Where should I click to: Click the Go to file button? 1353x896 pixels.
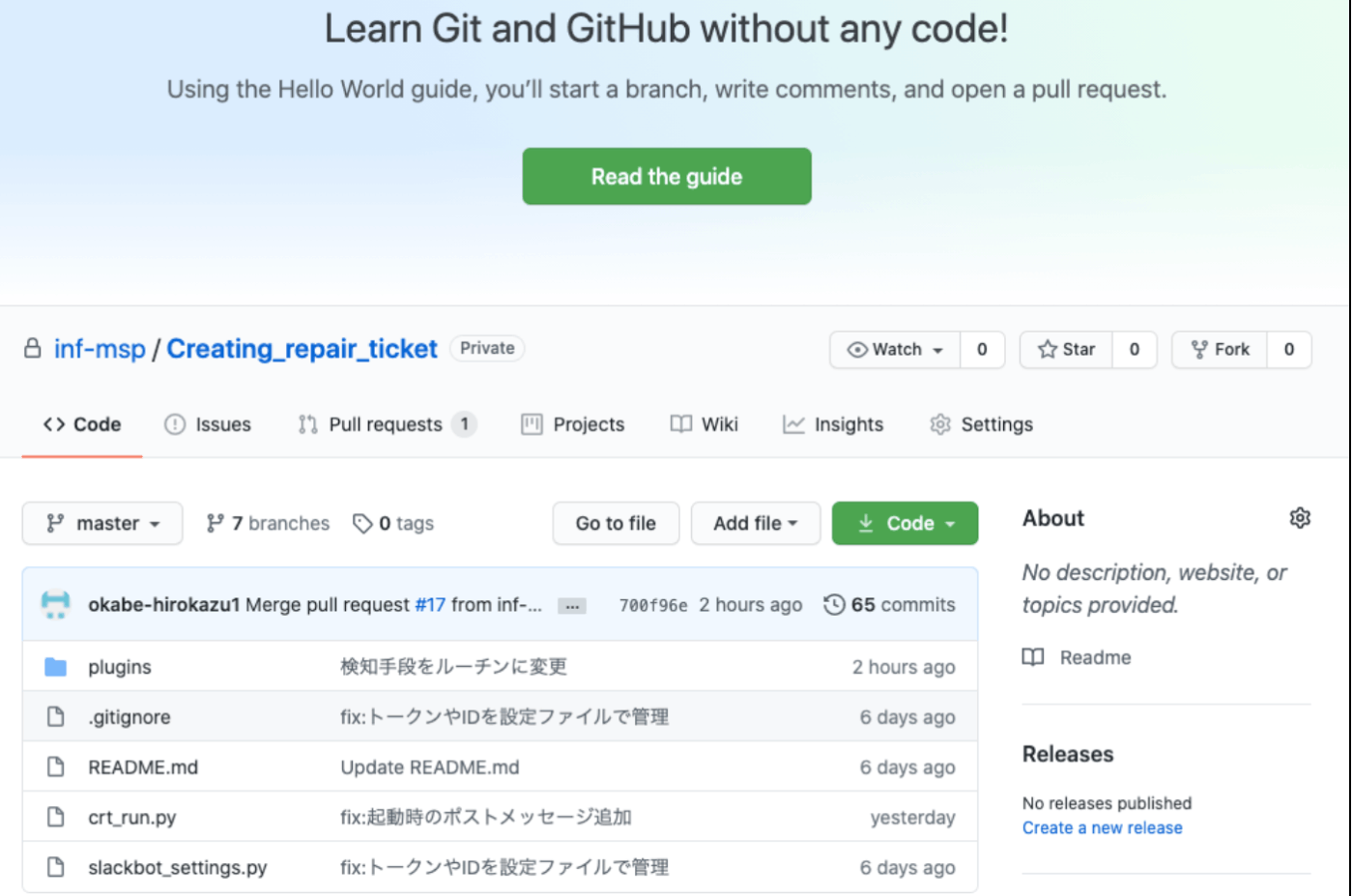tap(616, 523)
